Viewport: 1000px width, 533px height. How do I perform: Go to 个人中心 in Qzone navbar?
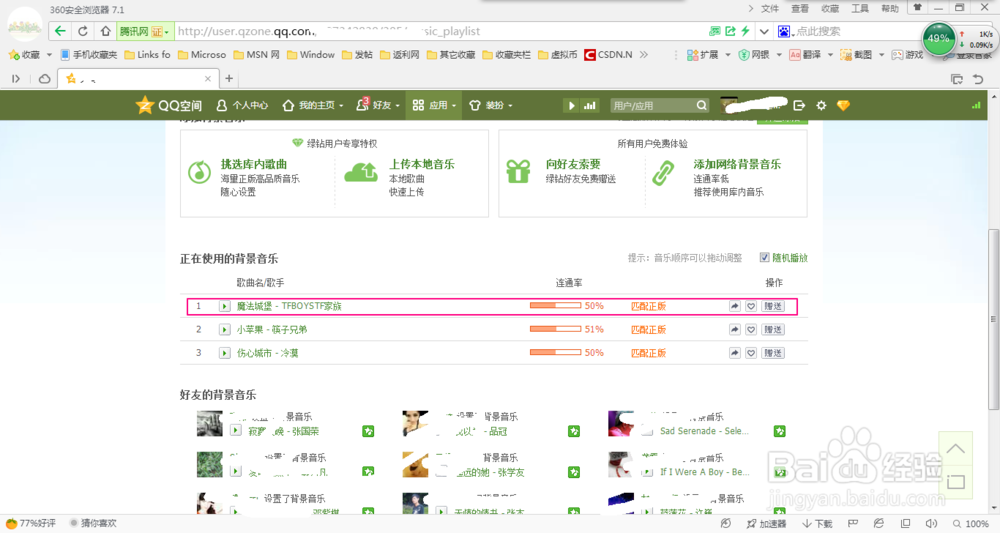pos(242,106)
